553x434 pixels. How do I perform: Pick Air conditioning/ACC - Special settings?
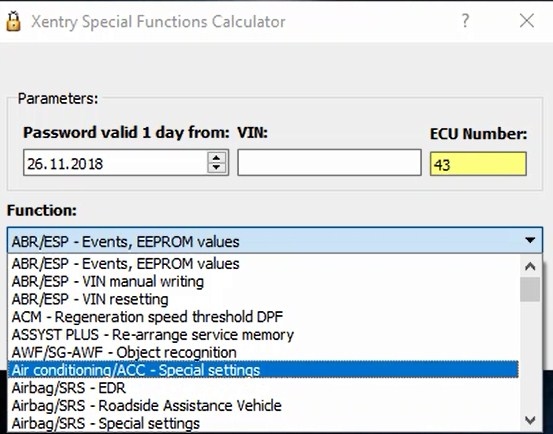[x=263, y=370]
